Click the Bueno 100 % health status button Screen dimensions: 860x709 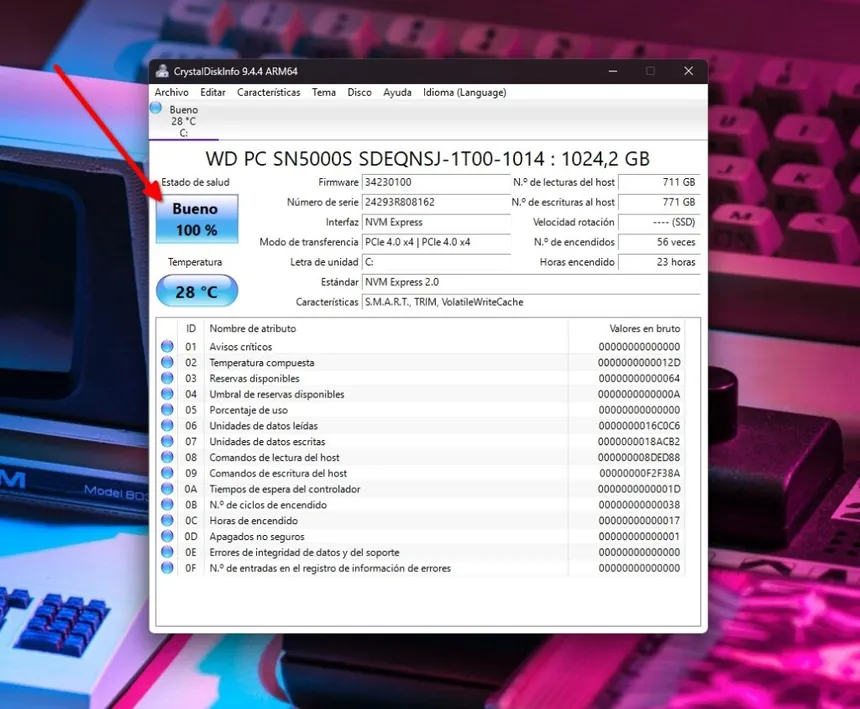[196, 219]
